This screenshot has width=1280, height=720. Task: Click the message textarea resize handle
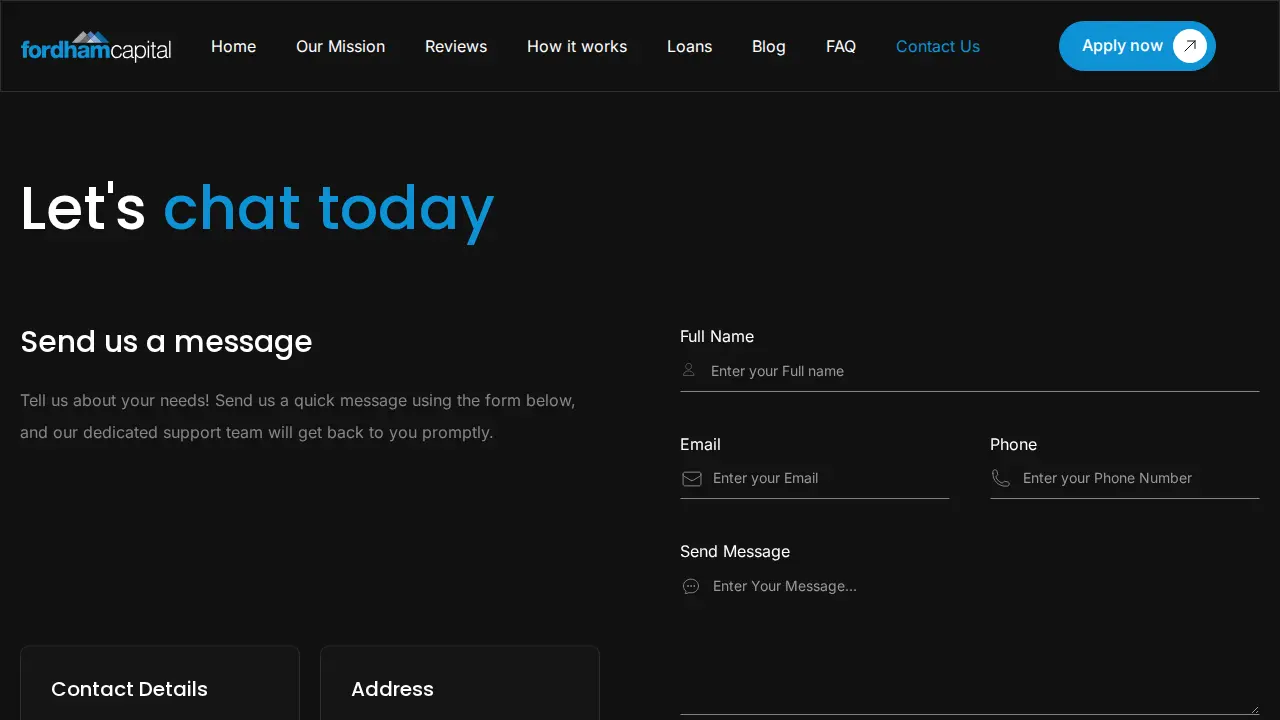click(1253, 708)
